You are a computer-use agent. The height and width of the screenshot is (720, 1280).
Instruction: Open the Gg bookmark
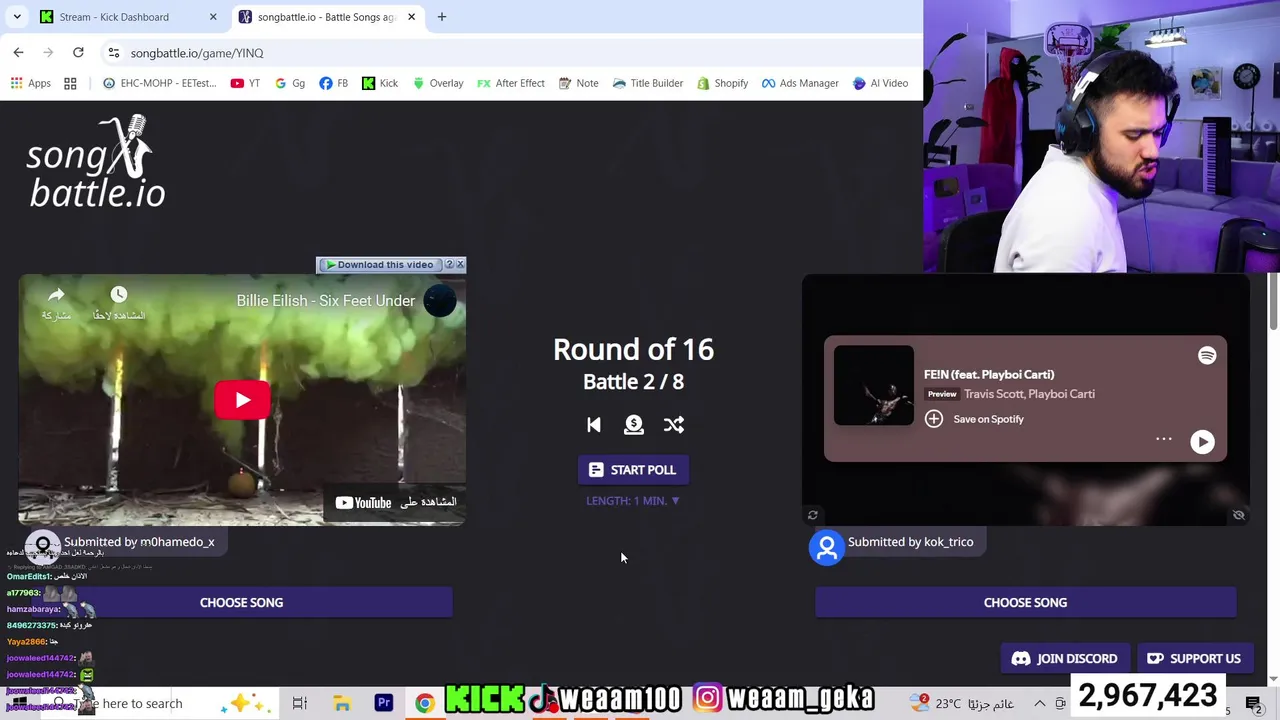pyautogui.click(x=290, y=83)
